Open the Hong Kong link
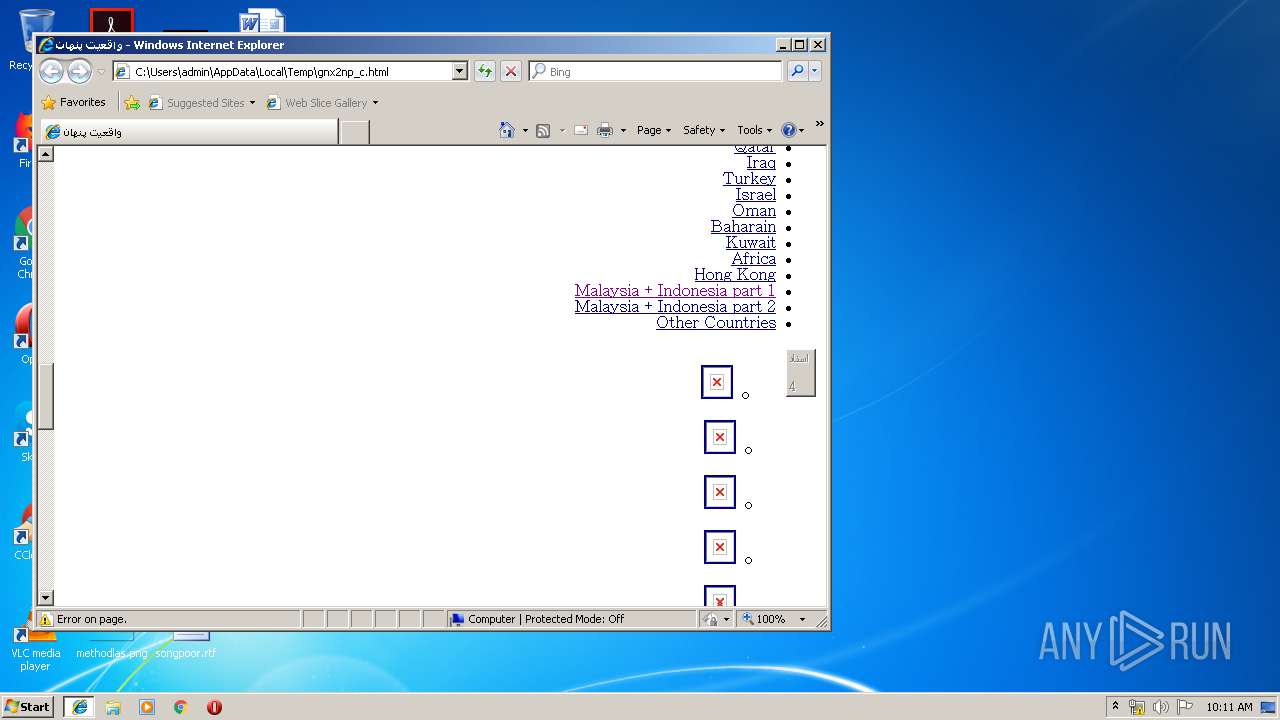Viewport: 1280px width, 720px height. pyautogui.click(x=735, y=274)
